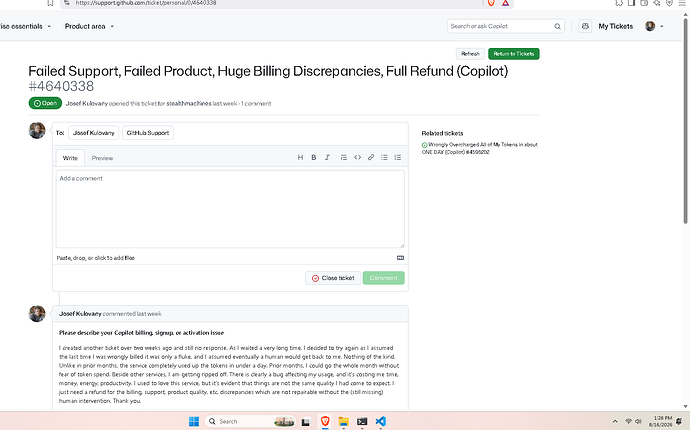Open the browser sidebar panel icon
690x430 pixels.
631,3
